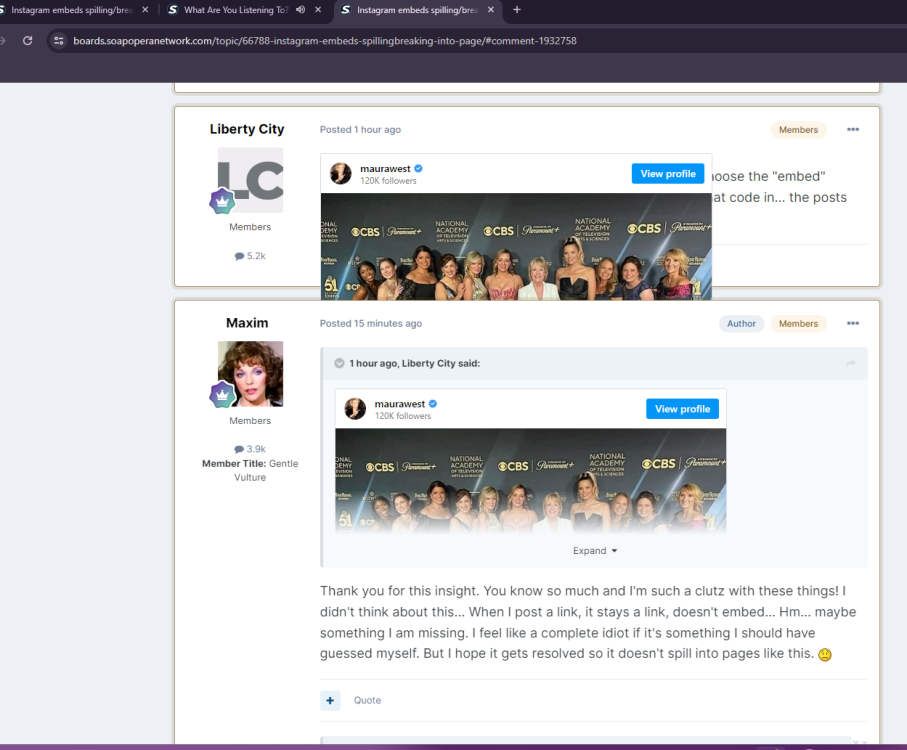Click the browser address bar URL
Viewport: 907px width, 750px height.
click(324, 41)
